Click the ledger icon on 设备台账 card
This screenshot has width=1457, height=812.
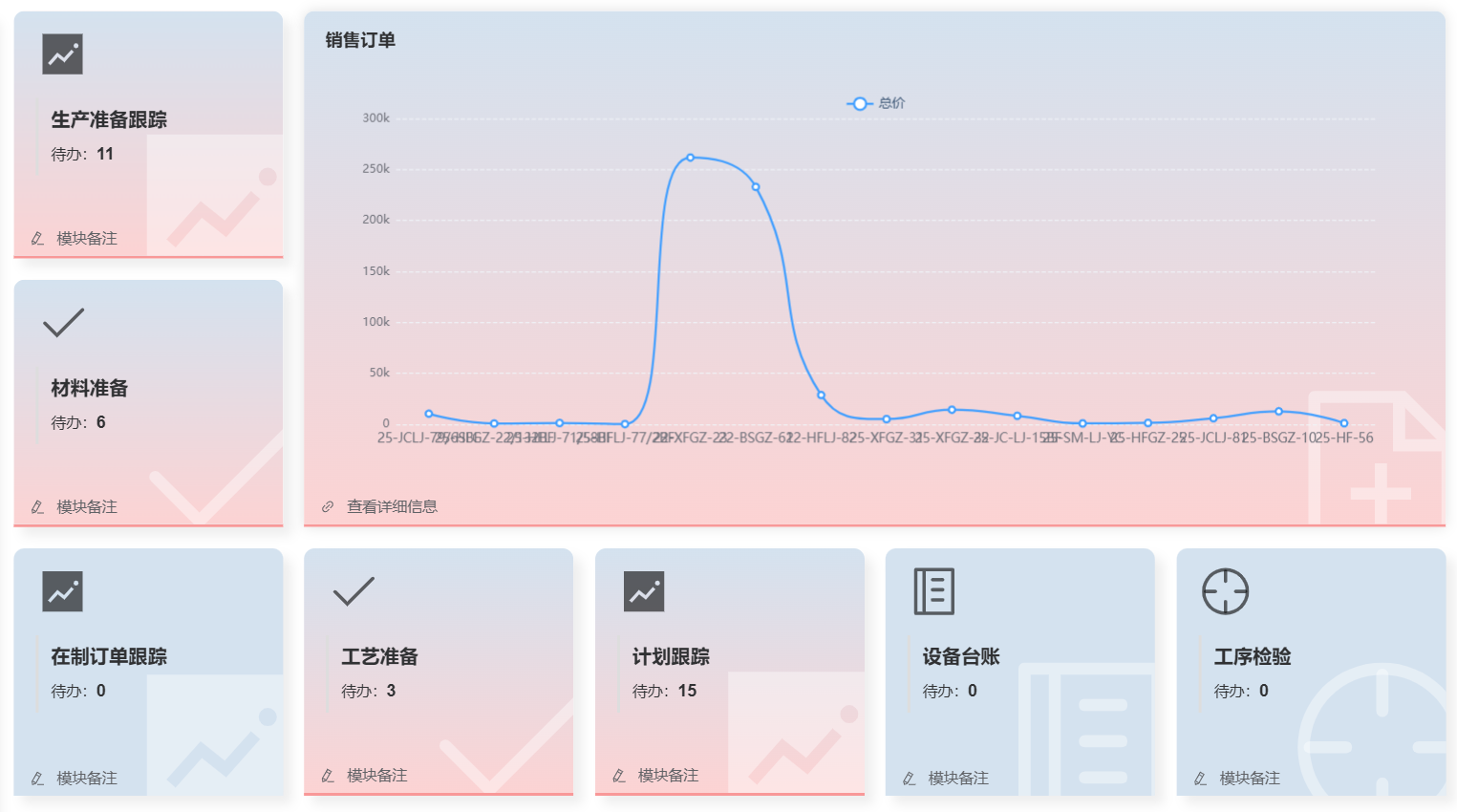click(x=933, y=591)
